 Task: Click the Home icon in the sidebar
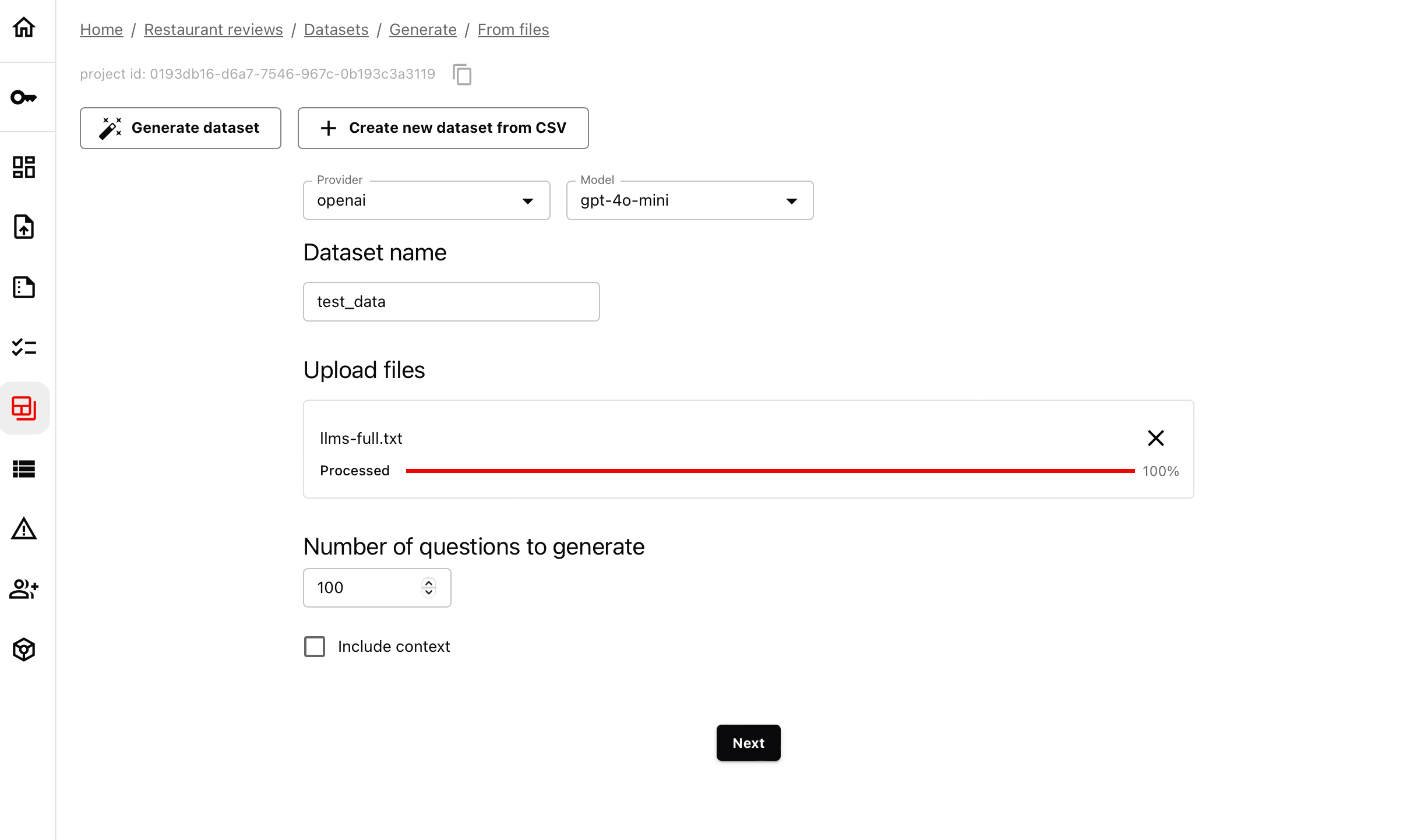(24, 27)
